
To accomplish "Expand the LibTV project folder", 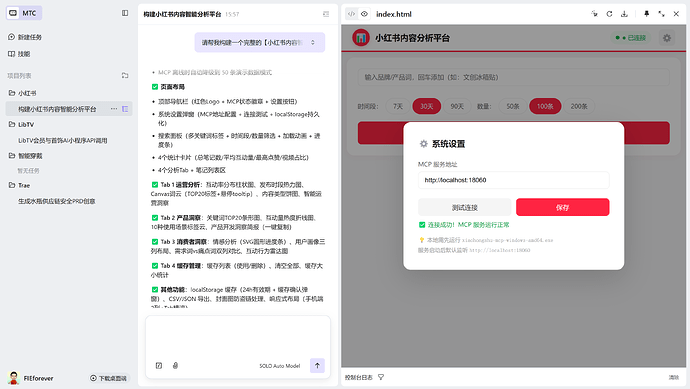I will (22, 125).
